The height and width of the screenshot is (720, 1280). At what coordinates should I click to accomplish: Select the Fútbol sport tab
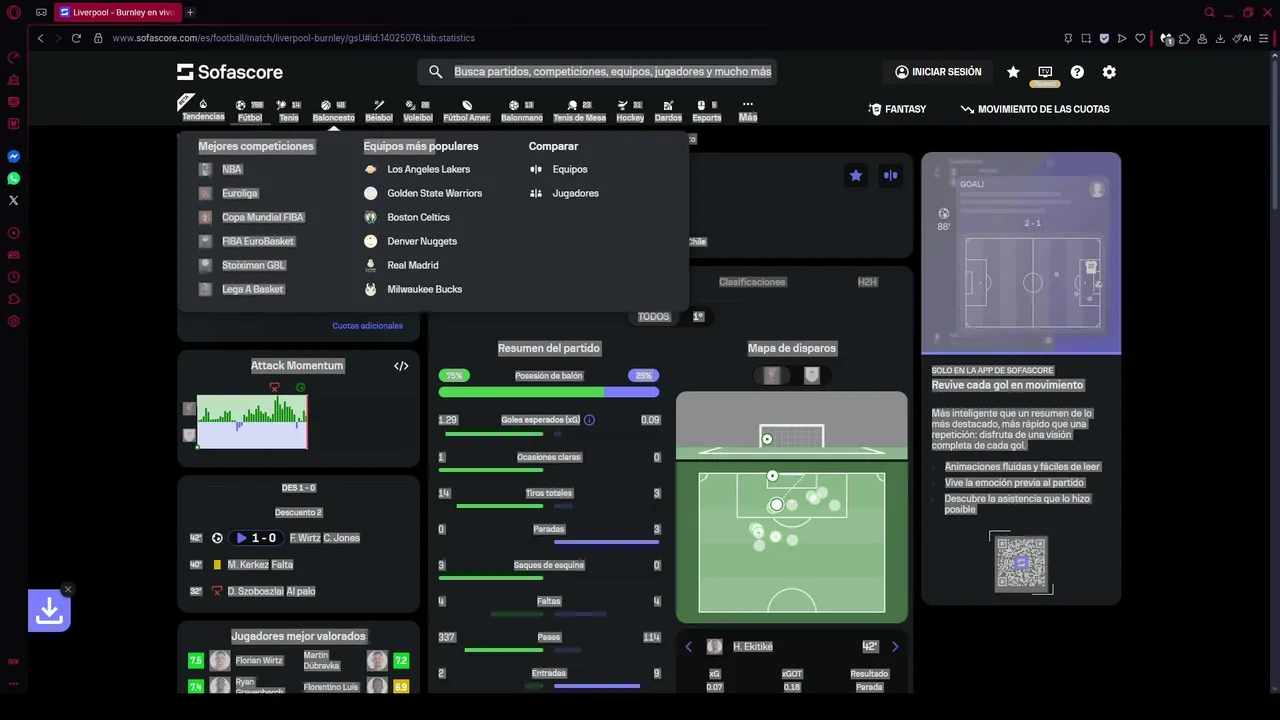coord(250,111)
